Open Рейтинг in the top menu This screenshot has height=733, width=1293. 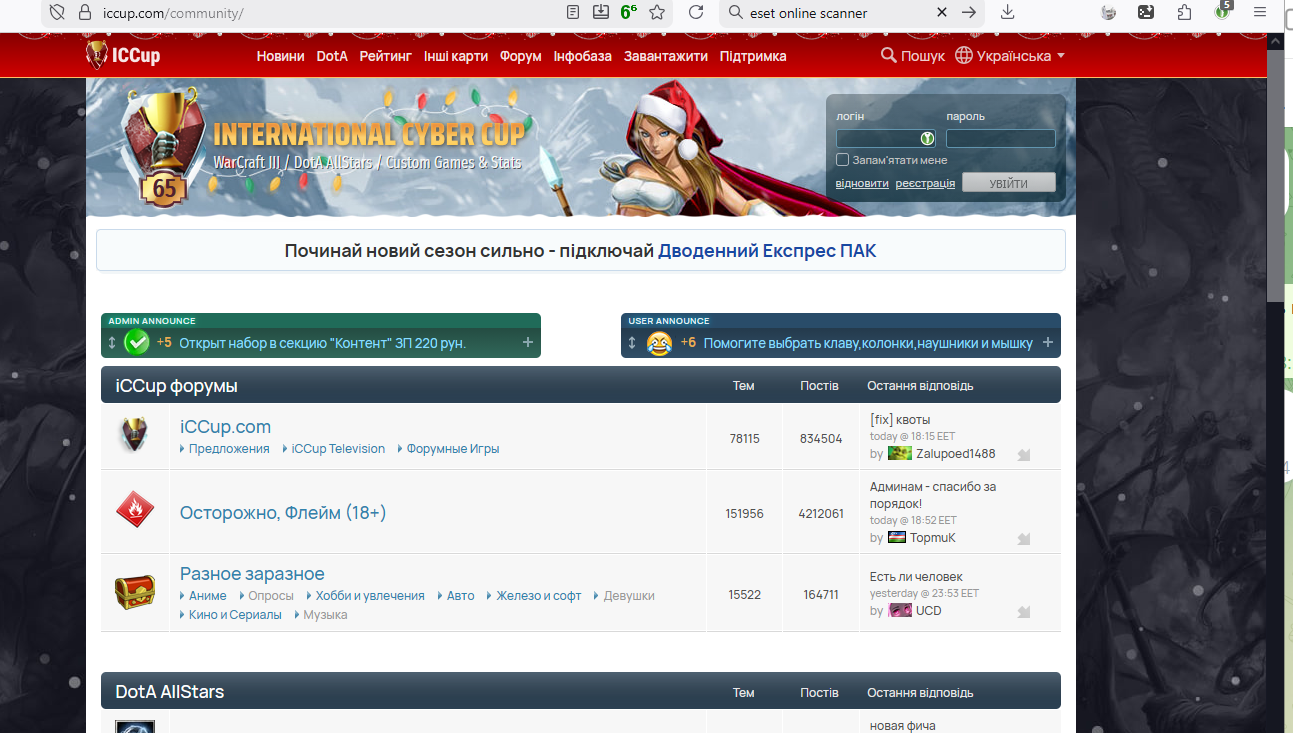(386, 56)
